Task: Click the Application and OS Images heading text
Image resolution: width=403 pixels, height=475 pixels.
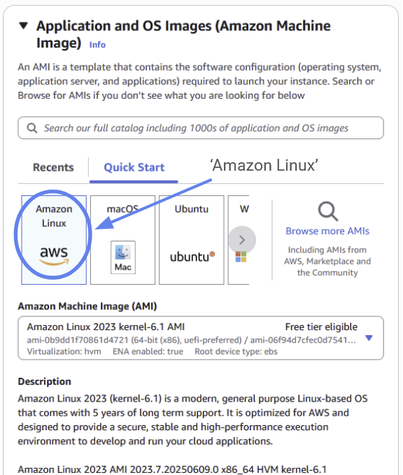Action: [184, 34]
